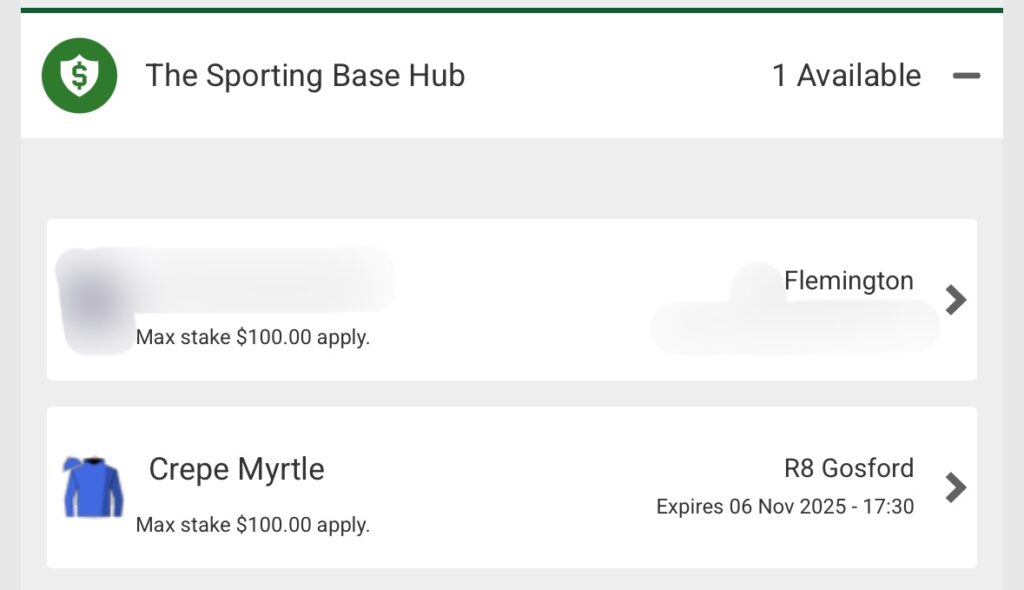The width and height of the screenshot is (1024, 590).
Task: Click blurred silks icon in Flemington card
Action: [95, 300]
